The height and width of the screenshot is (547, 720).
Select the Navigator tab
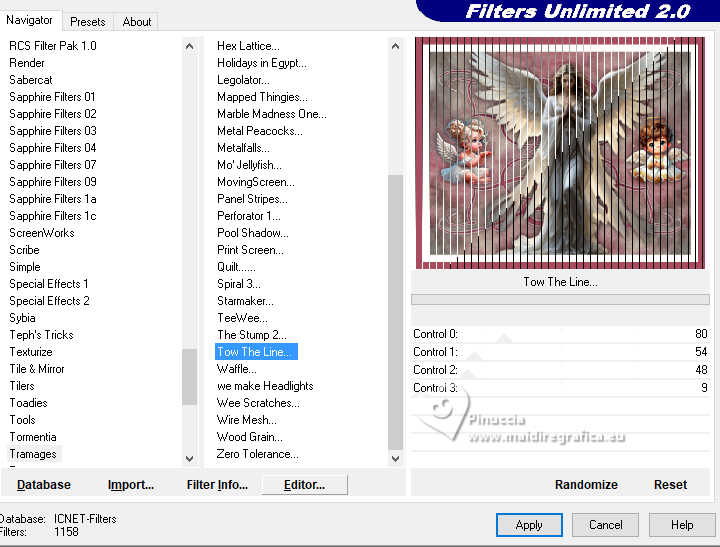(29, 20)
